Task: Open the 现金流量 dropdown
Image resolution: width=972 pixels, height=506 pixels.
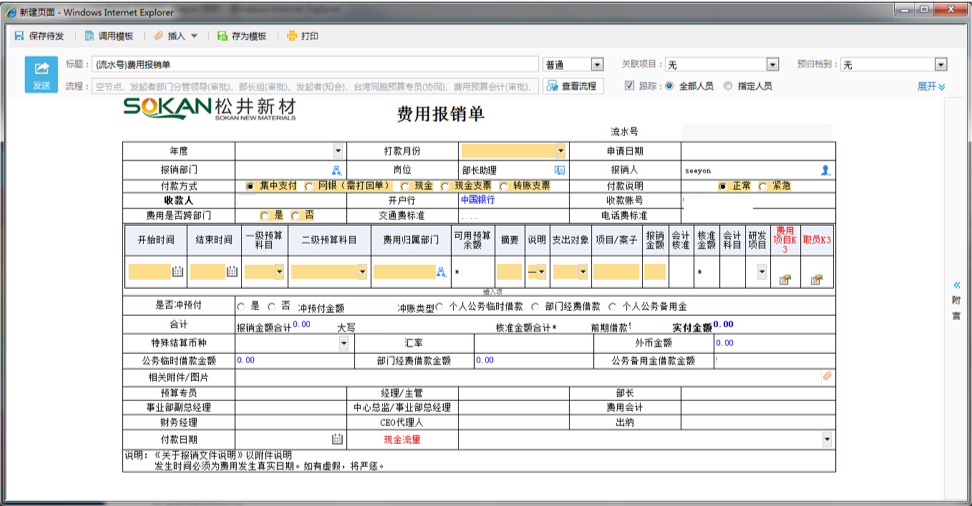Action: pyautogui.click(x=827, y=439)
